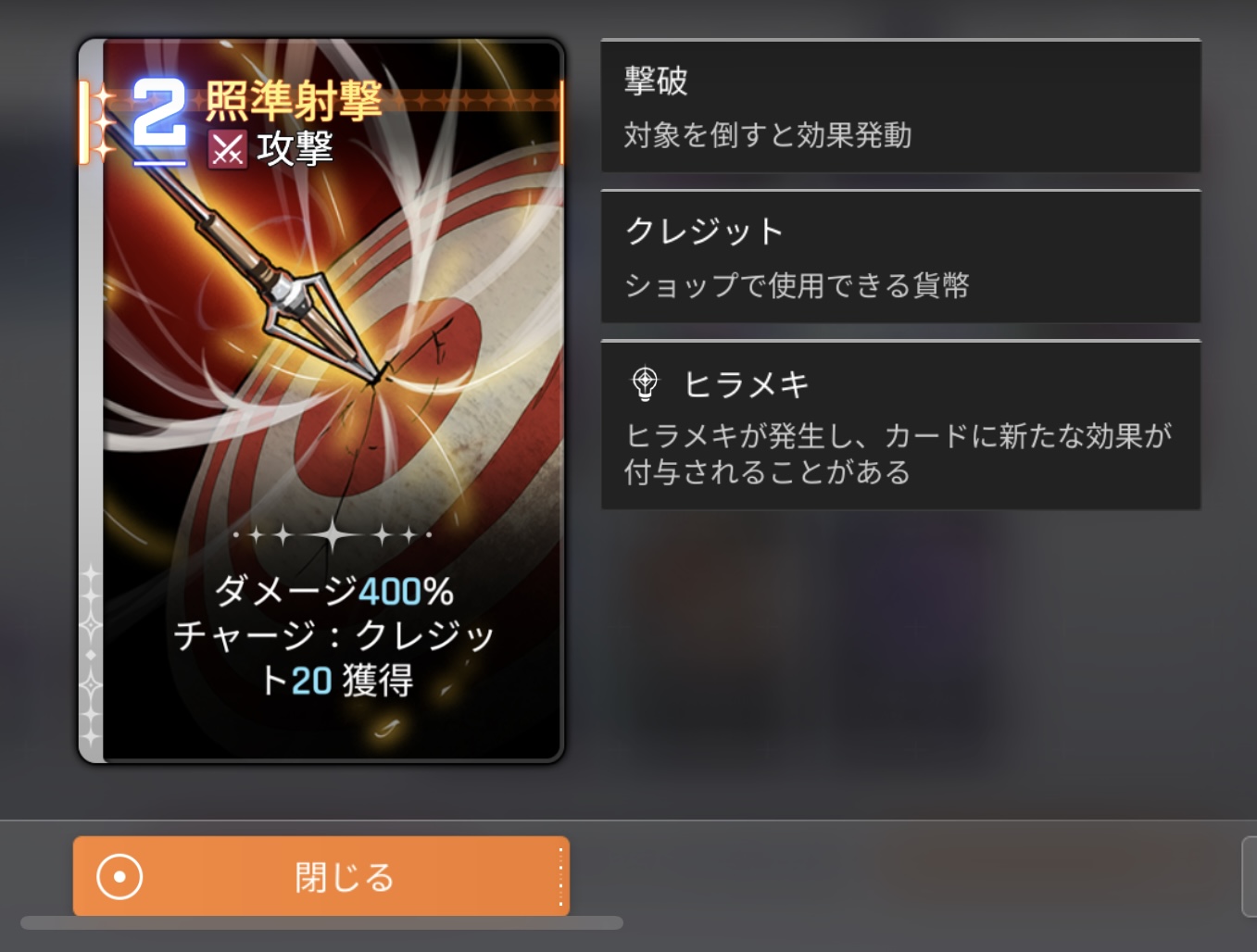
Task: Click the sparkle star divider on card
Action: tap(332, 534)
